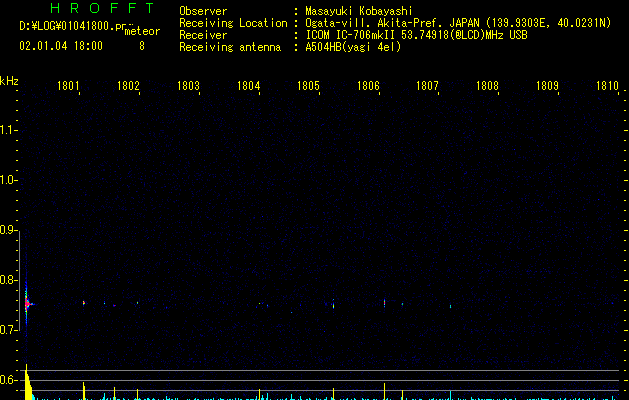Click the kHz axis unit label

coord(9,81)
